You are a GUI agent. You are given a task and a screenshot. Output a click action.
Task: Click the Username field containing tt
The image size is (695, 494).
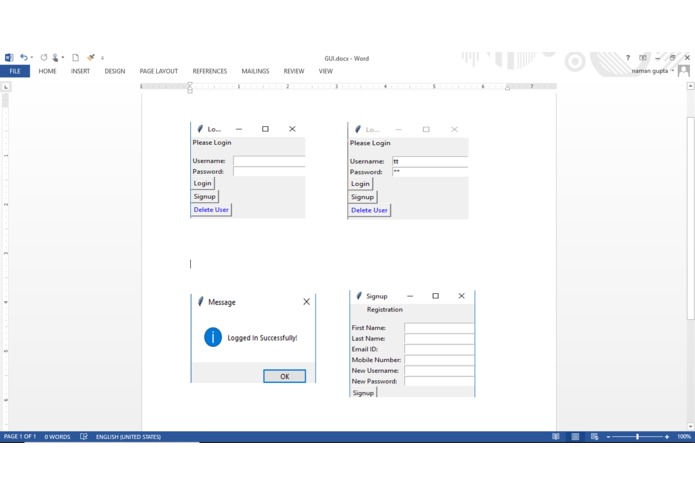click(x=430, y=161)
